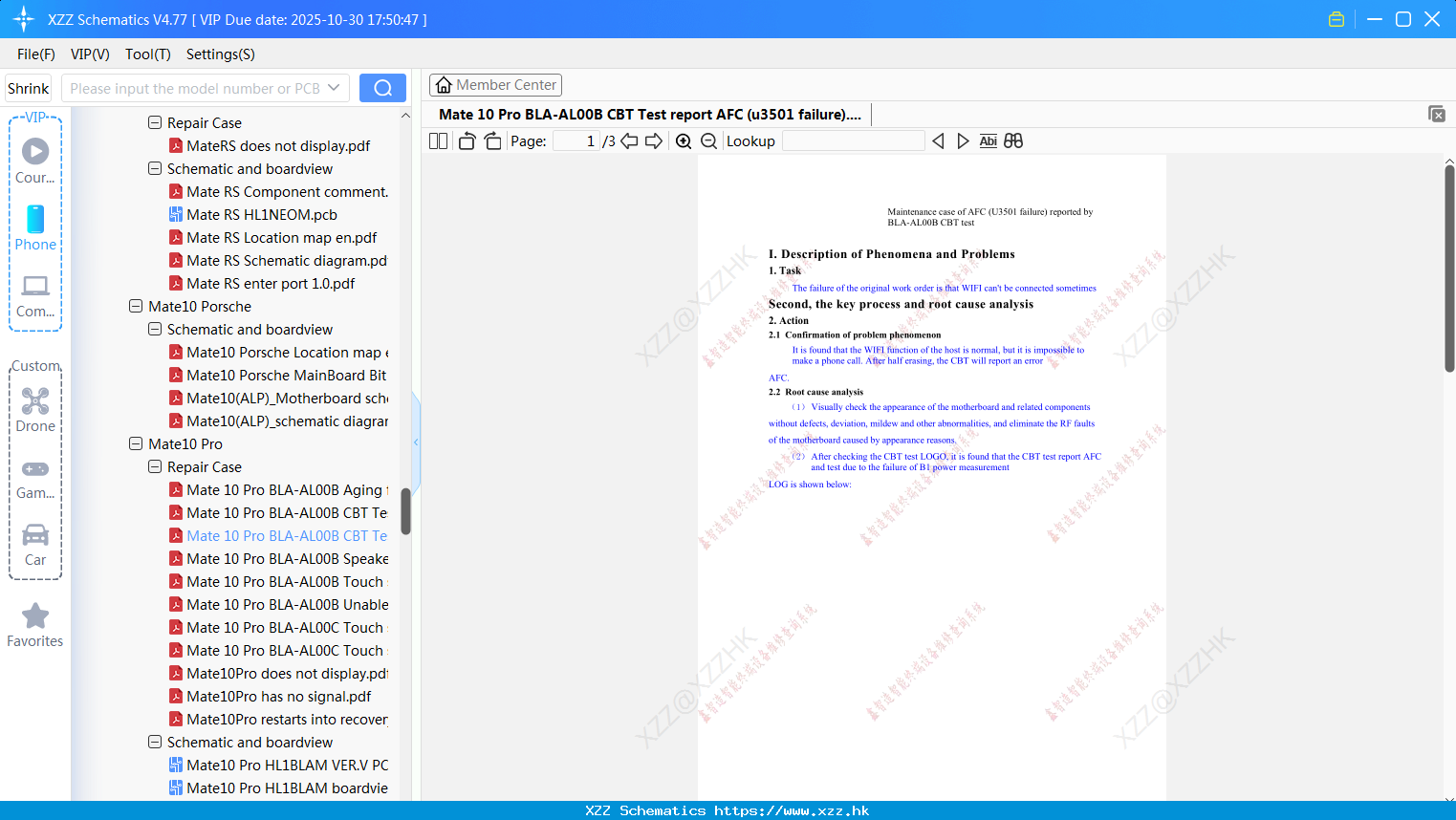Open Mate10Pro has no signal.pdf
1456x820 pixels.
(x=278, y=697)
